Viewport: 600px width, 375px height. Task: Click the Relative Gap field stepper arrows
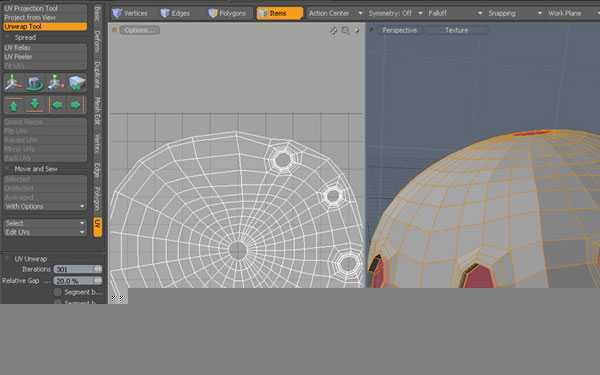coord(98,281)
